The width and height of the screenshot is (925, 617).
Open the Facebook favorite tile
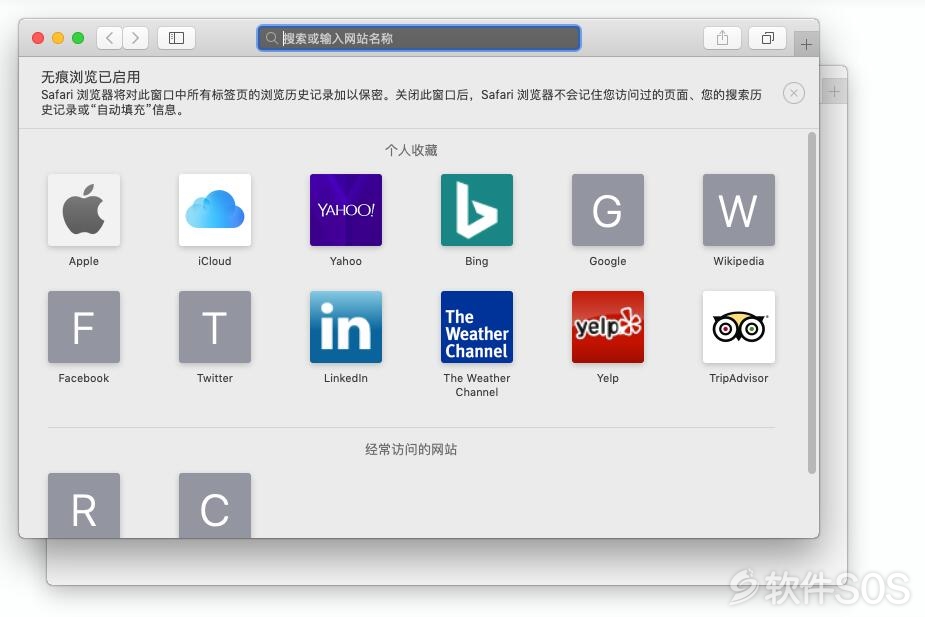point(84,327)
